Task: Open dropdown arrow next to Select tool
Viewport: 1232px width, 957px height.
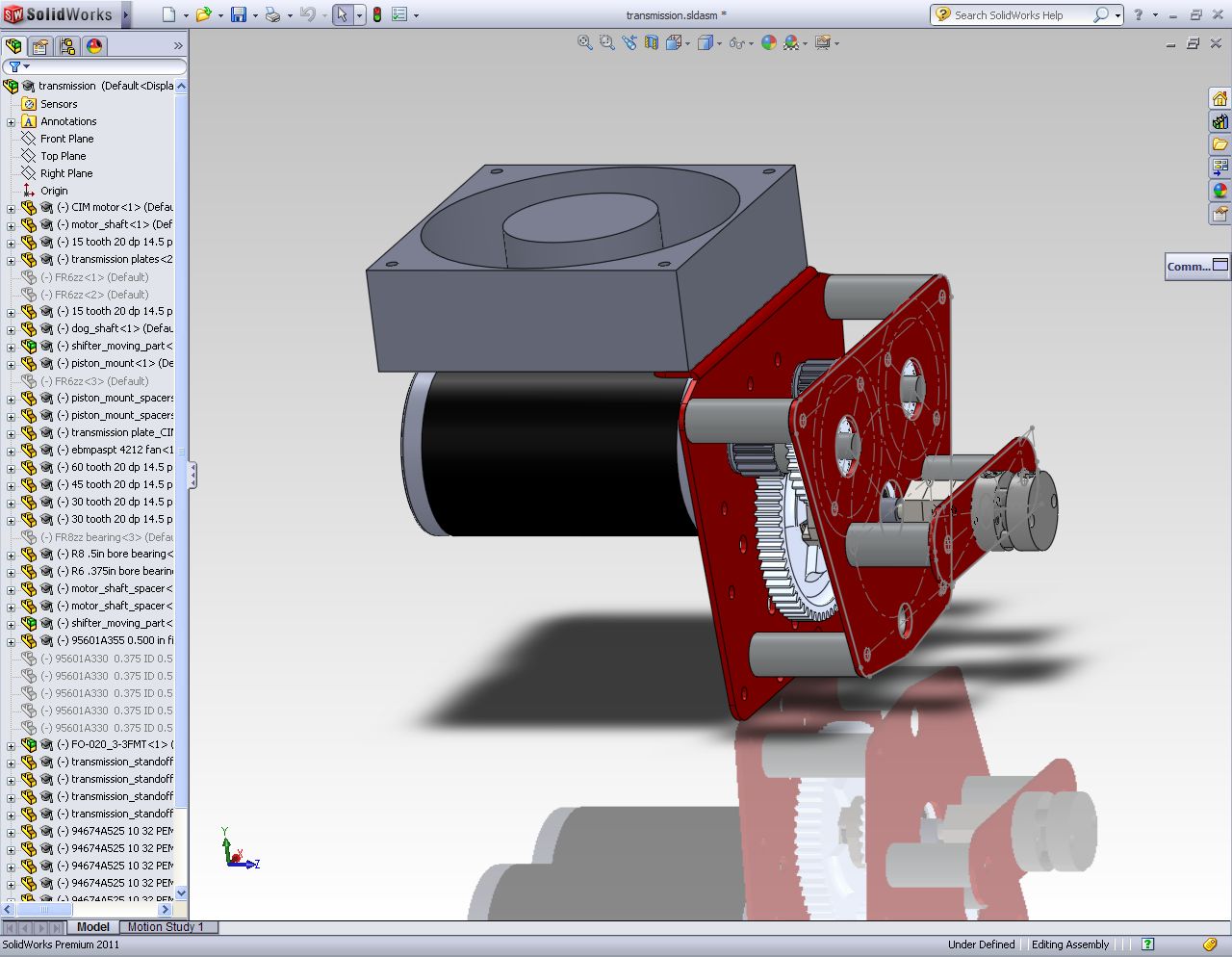Action: pos(360,15)
